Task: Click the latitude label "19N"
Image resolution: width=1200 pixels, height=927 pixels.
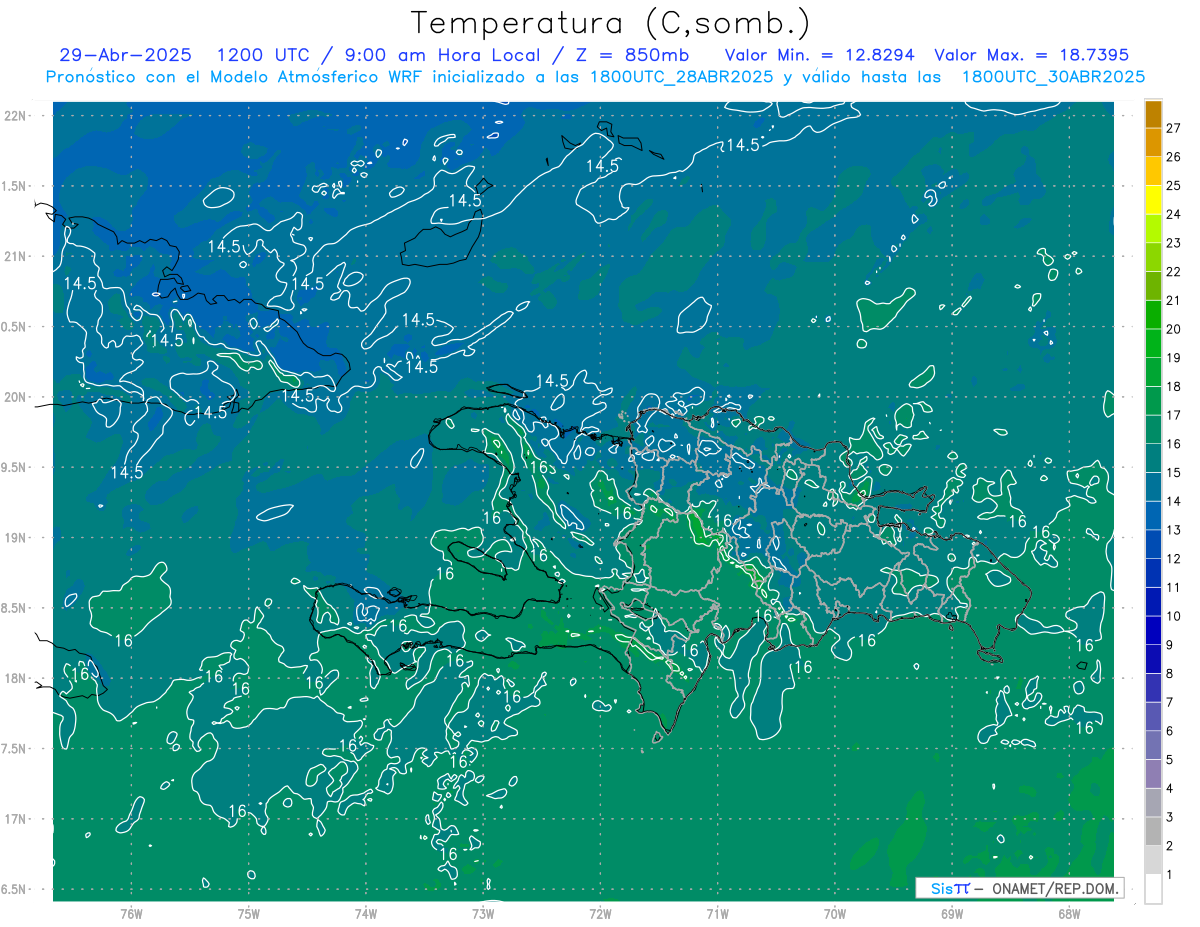Action: click(17, 538)
